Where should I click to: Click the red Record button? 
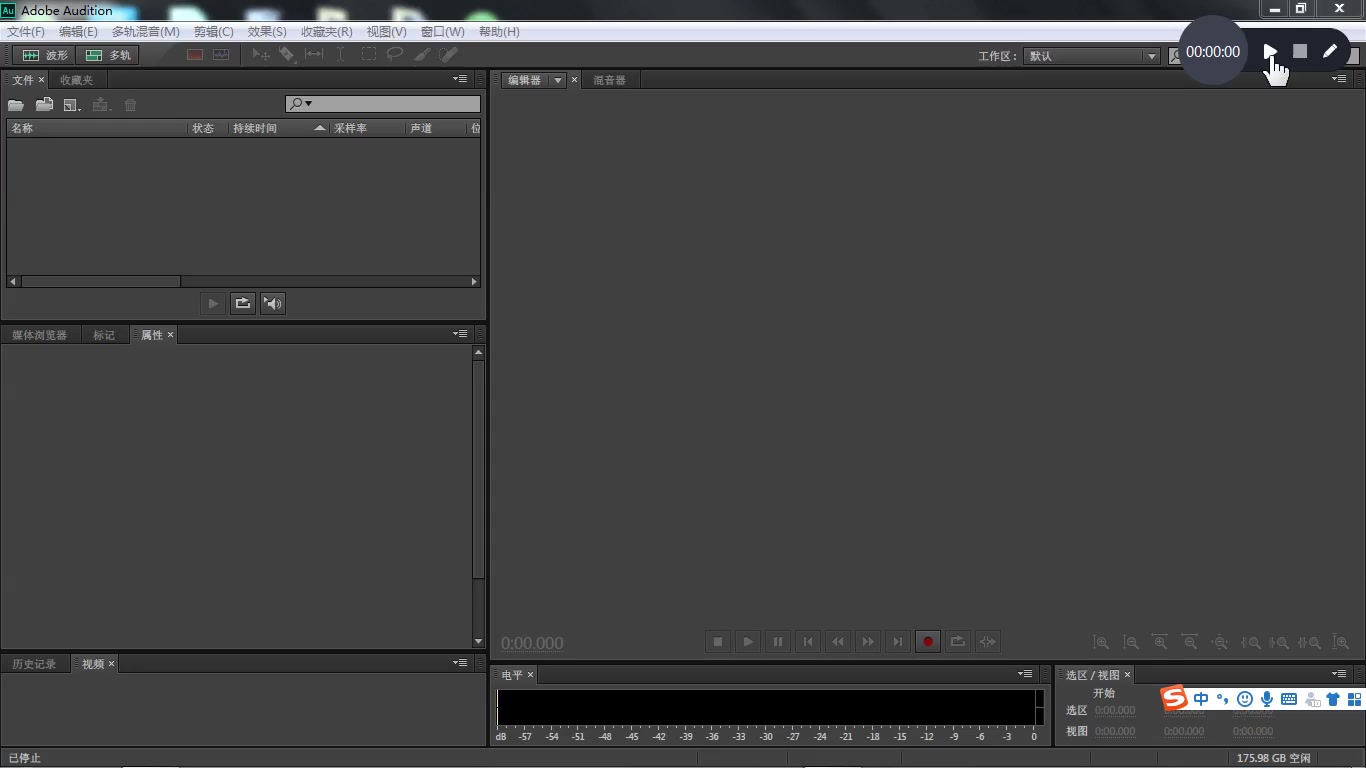[928, 642]
